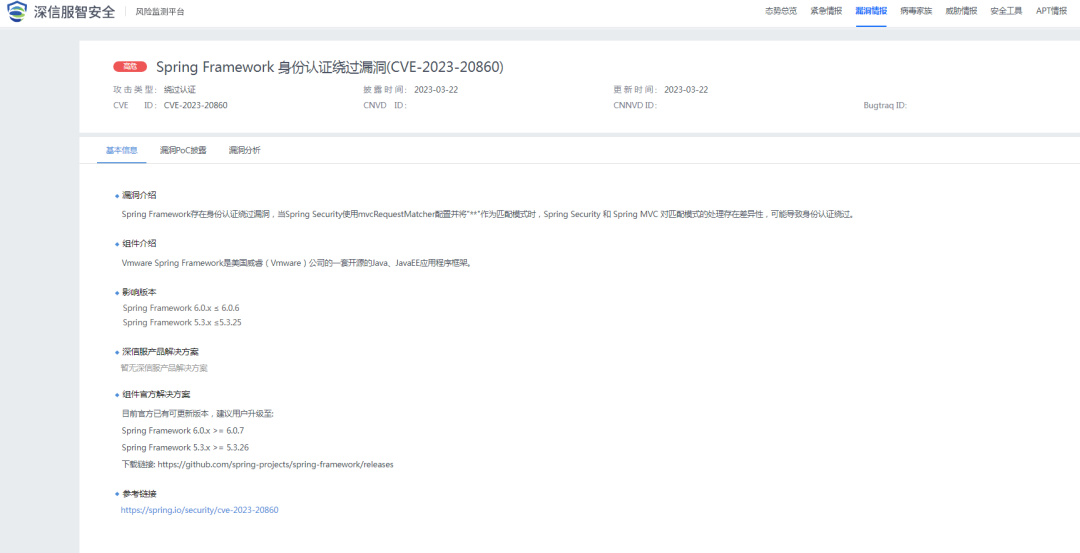
Task: Open the spring.io cve-2023-20860 reference link
Action: pos(200,510)
